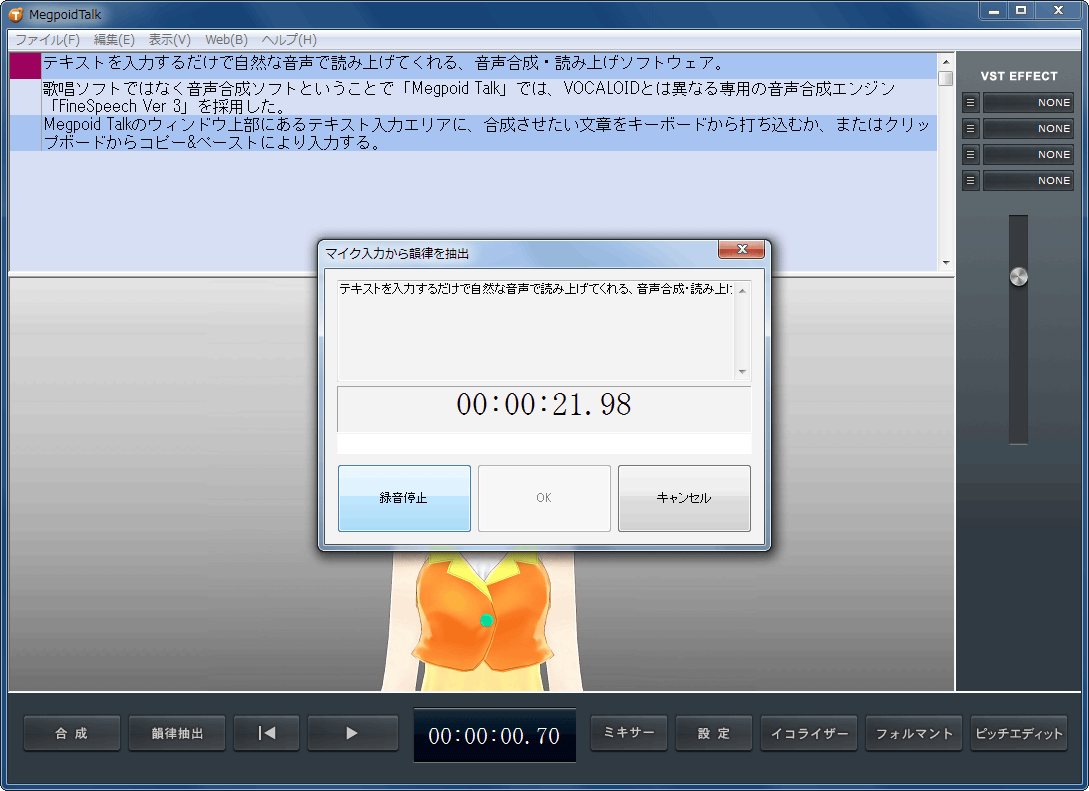Click the disabled OK button in dialog
Image resolution: width=1089 pixels, height=791 pixels.
[x=544, y=498]
